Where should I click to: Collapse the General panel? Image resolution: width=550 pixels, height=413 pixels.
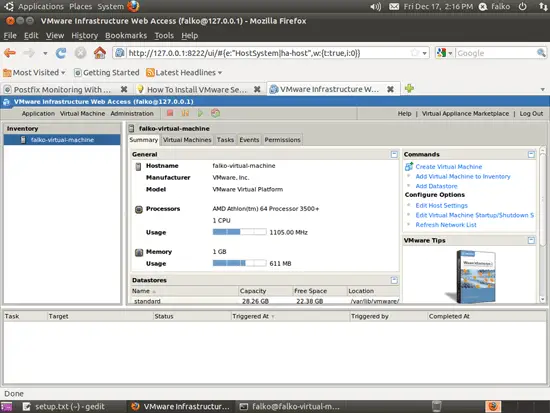(394, 154)
